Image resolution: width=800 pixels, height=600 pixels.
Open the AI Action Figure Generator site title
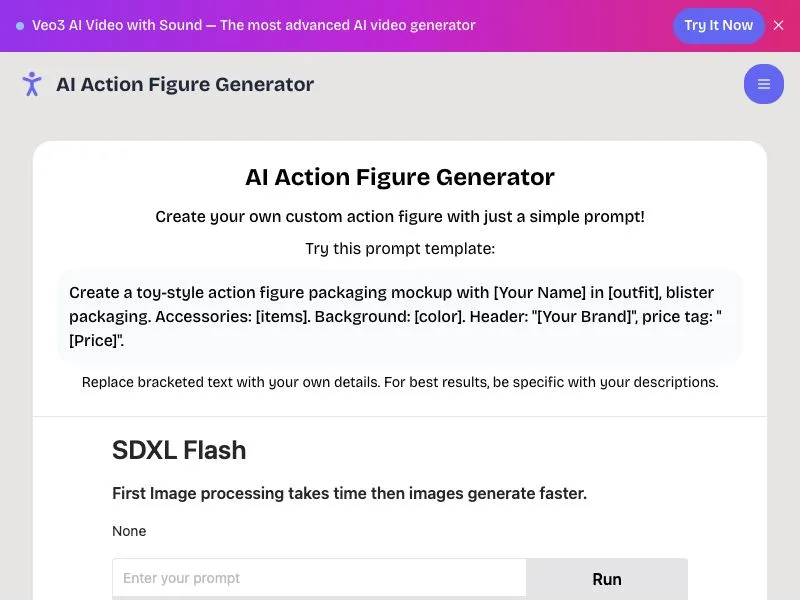(x=185, y=84)
